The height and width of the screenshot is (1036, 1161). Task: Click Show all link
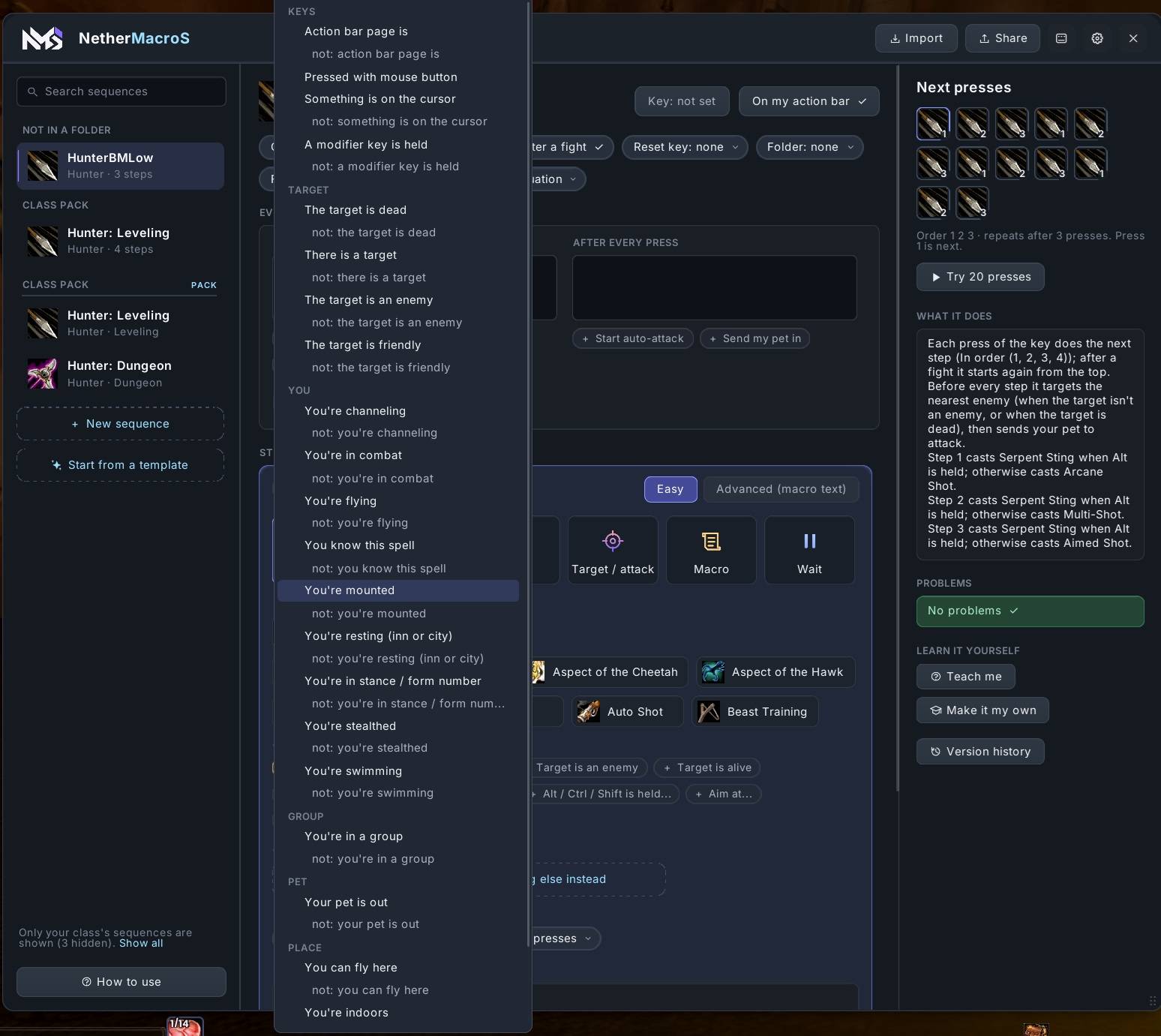[141, 943]
